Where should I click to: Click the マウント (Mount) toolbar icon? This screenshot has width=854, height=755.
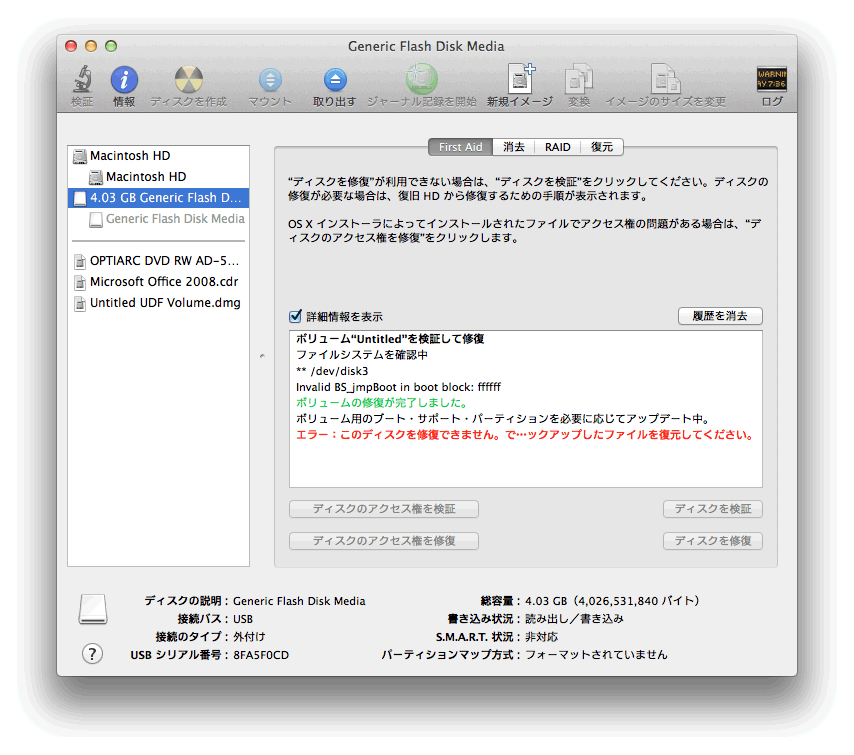click(270, 80)
